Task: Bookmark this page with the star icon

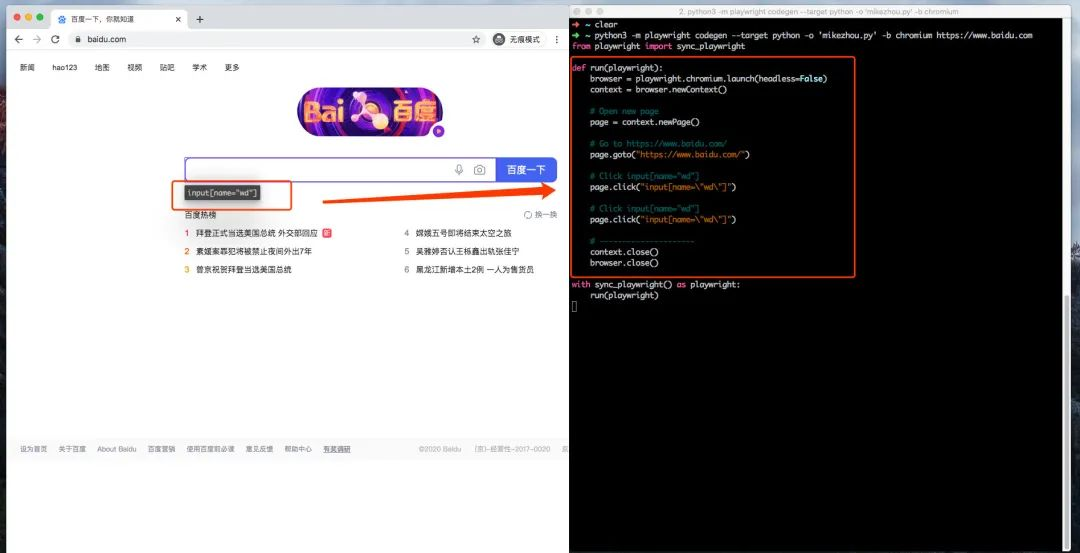Action: 476,39
